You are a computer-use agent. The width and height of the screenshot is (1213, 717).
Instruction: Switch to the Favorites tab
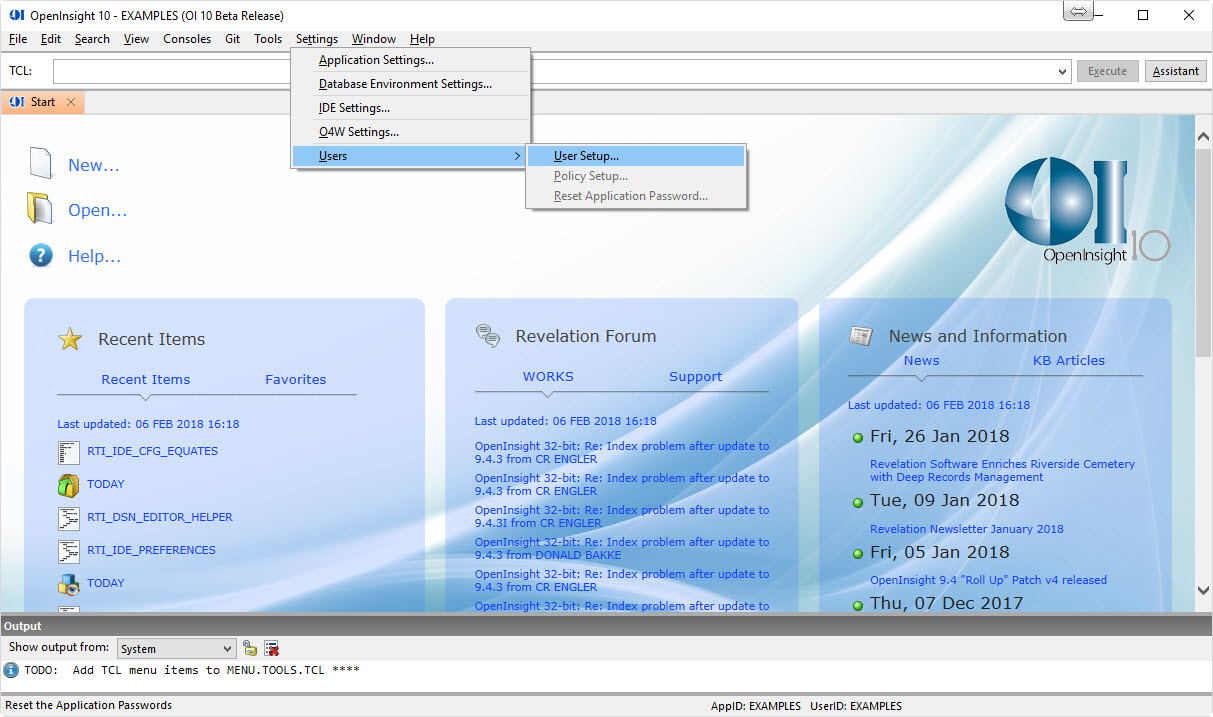(x=296, y=380)
